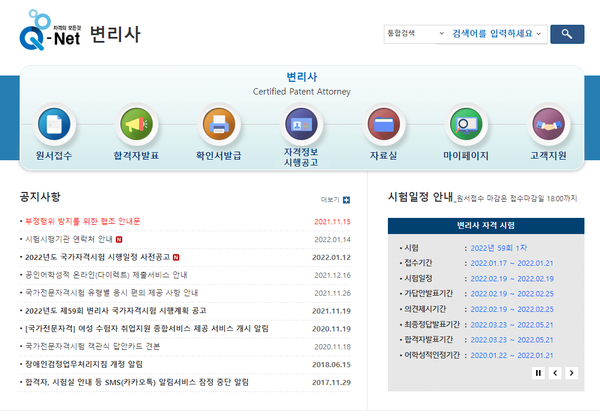Open the 고객지원 handshake icon
Screen dimensions: 600x411
click(549, 124)
